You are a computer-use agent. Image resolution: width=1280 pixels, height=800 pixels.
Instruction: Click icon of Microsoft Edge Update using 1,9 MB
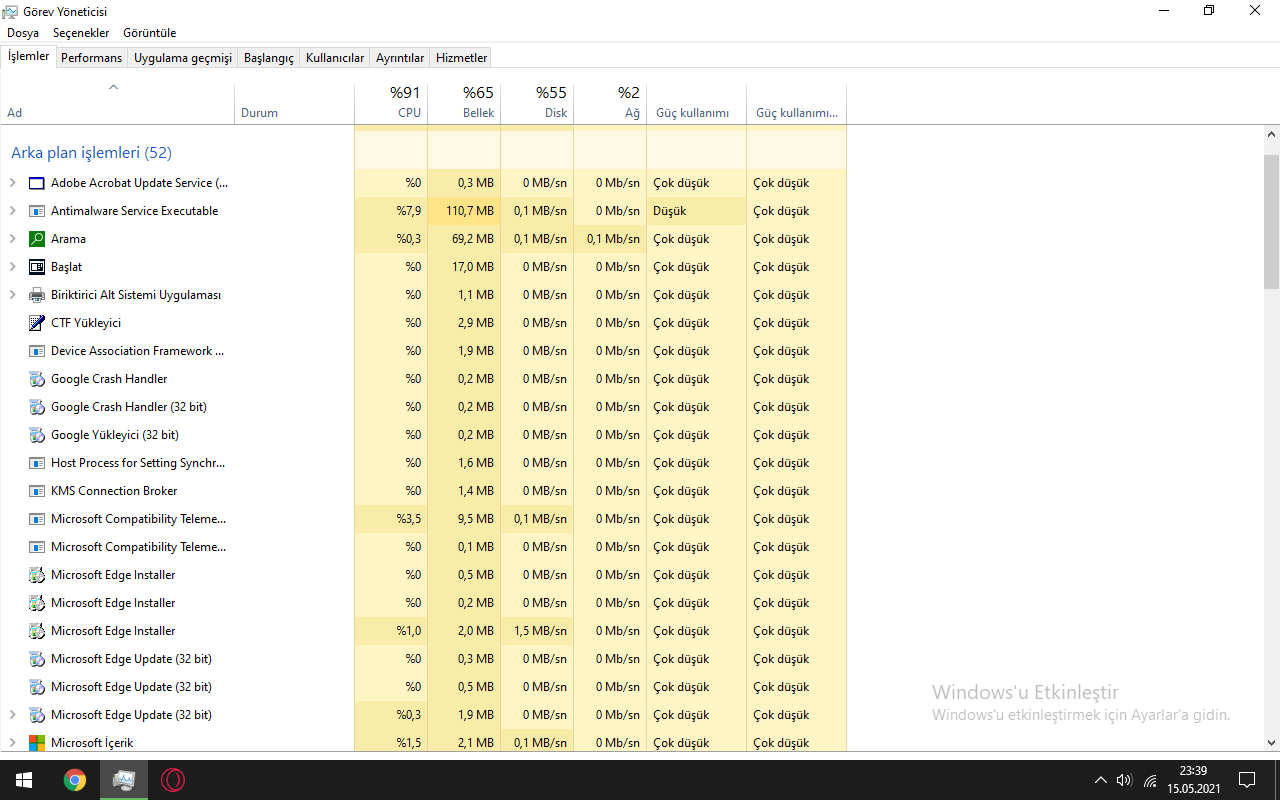point(37,715)
